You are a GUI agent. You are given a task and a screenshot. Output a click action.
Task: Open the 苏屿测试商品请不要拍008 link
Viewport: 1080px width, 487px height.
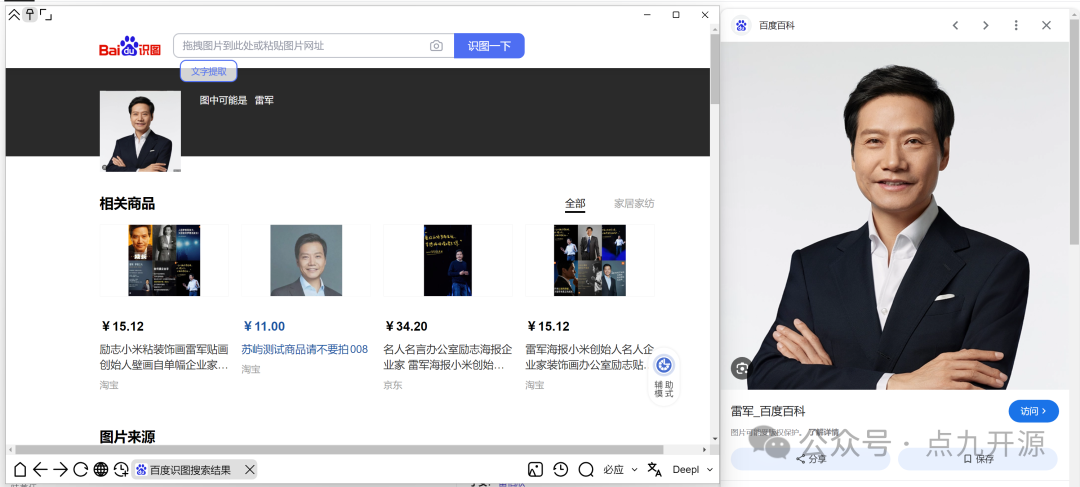click(304, 349)
